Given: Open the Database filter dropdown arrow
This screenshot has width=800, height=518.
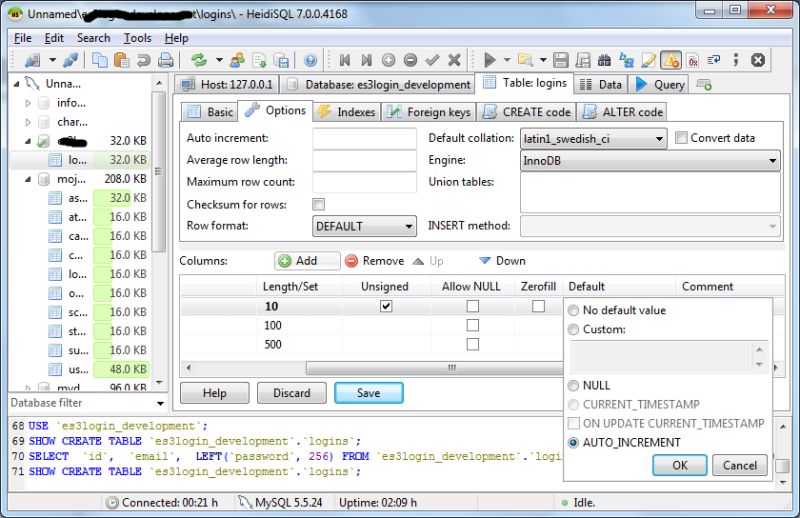Looking at the screenshot, I should [x=160, y=403].
